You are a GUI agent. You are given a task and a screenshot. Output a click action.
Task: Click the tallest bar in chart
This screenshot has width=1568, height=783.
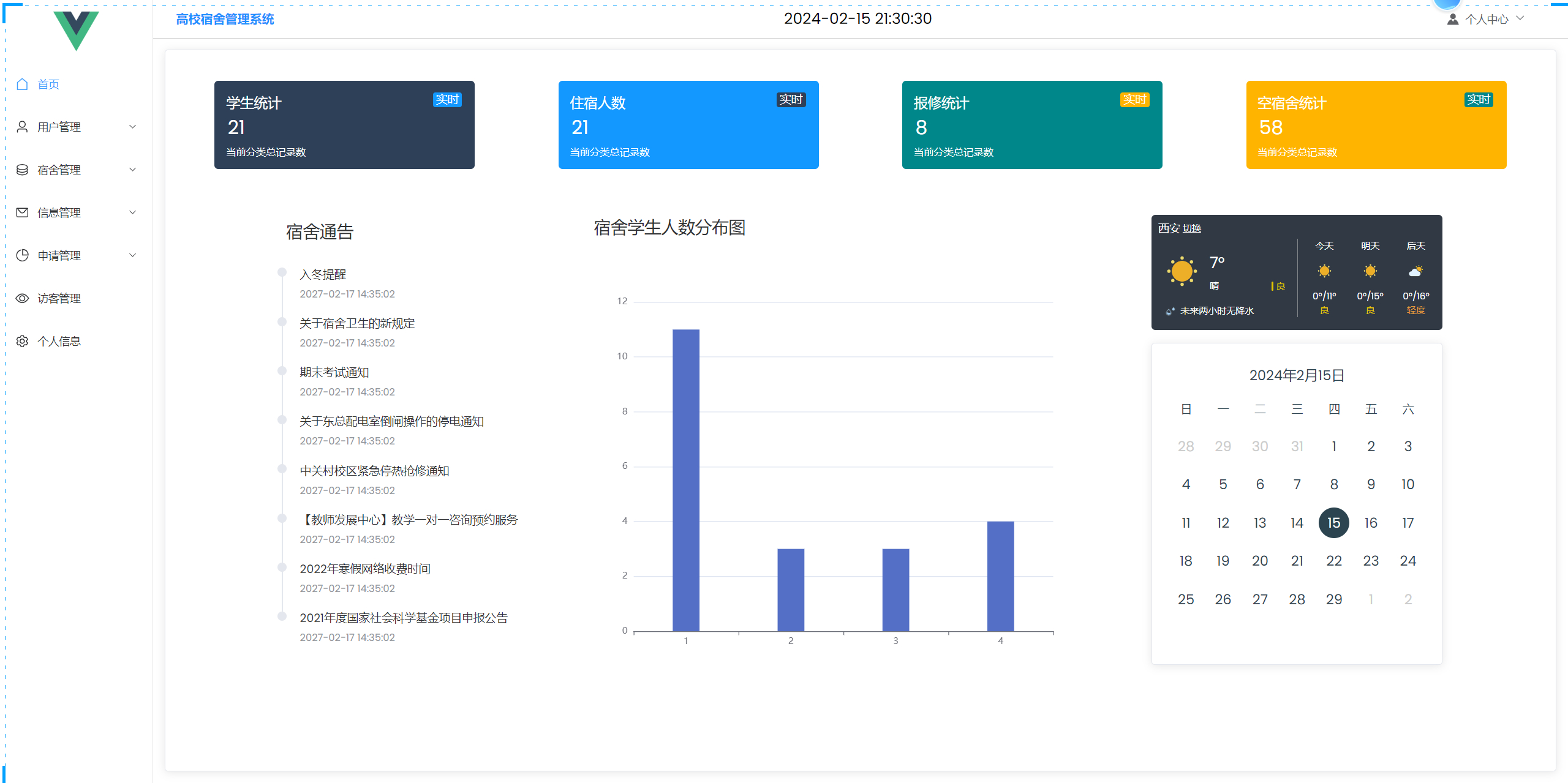pyautogui.click(x=685, y=480)
